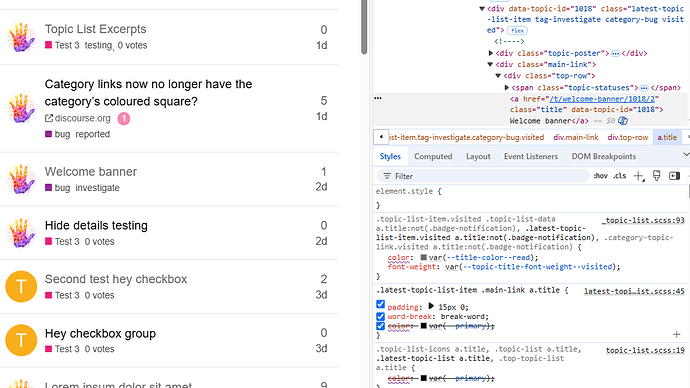This screenshot has width=690, height=388.
Task: Switch to the Styles tab
Action: pyautogui.click(x=390, y=156)
